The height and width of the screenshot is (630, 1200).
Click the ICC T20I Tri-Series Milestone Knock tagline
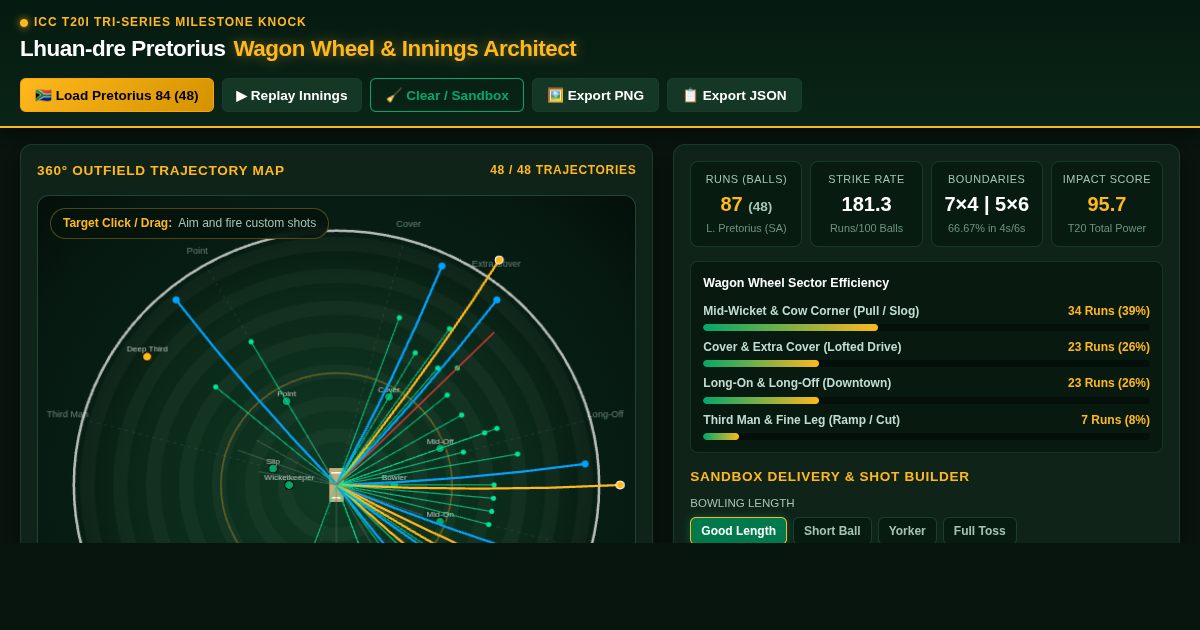click(170, 22)
